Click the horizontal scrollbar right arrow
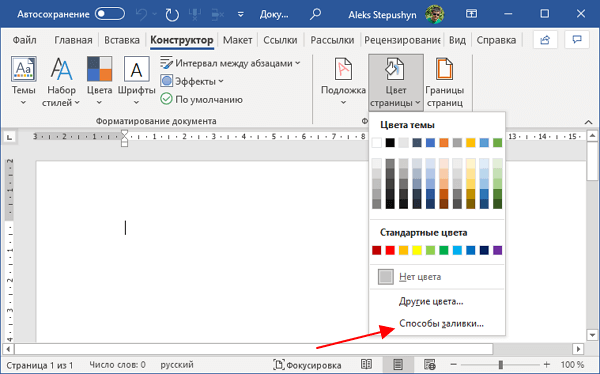600x374 pixels. click(x=579, y=349)
